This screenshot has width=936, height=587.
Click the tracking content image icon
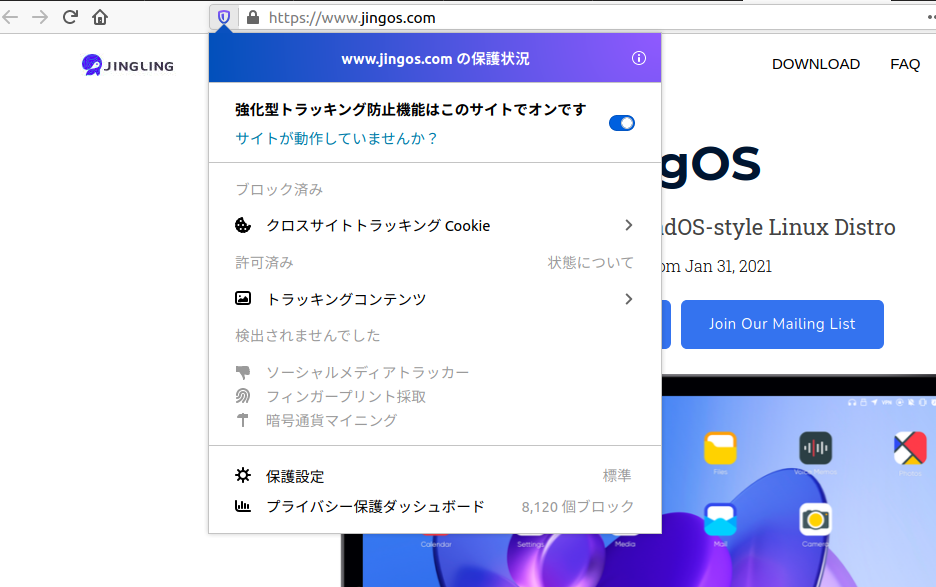tap(243, 298)
